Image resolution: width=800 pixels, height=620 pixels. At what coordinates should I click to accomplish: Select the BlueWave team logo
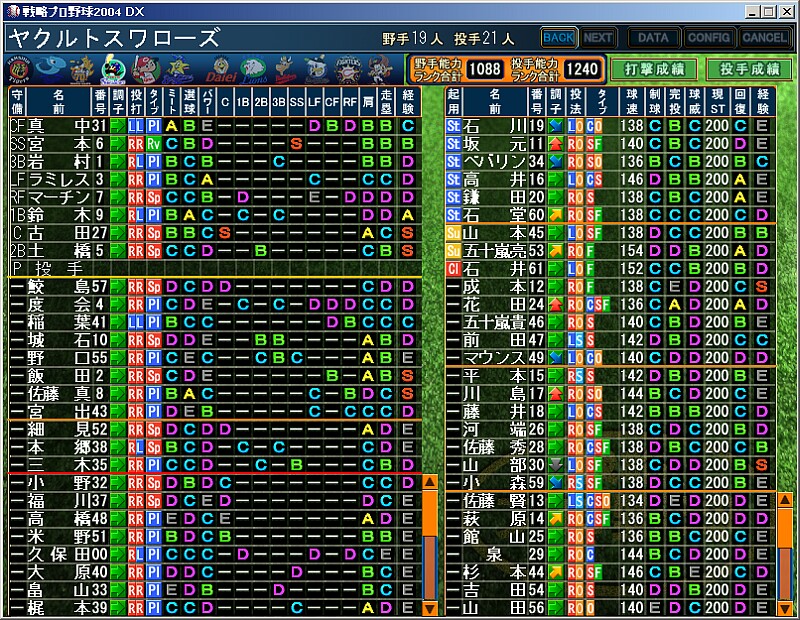tap(380, 69)
